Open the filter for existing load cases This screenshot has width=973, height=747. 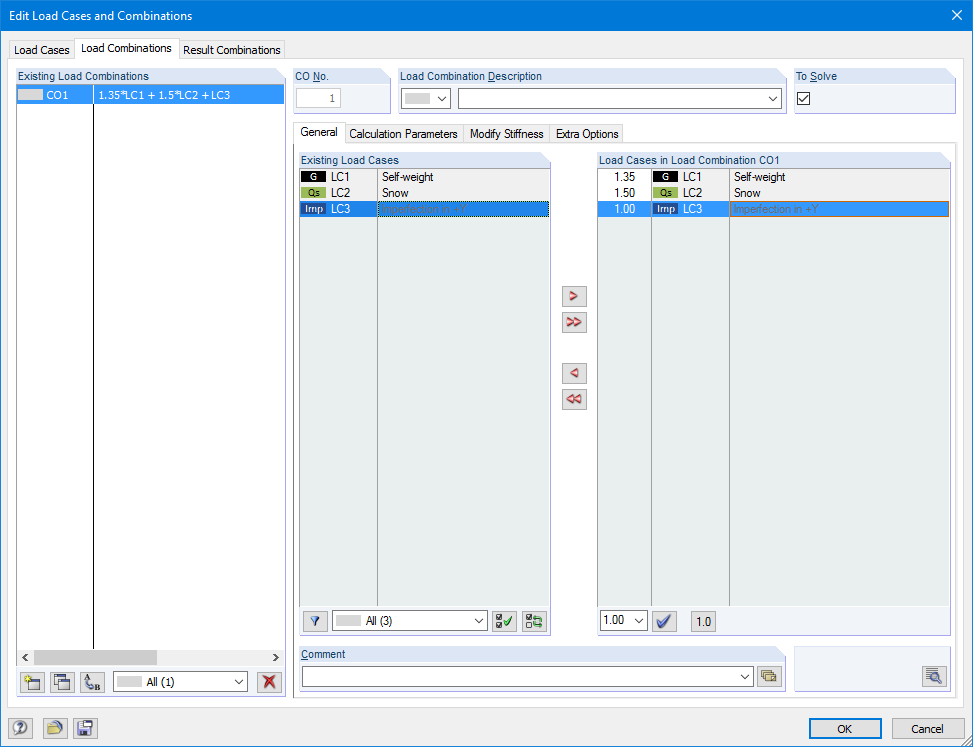point(315,621)
